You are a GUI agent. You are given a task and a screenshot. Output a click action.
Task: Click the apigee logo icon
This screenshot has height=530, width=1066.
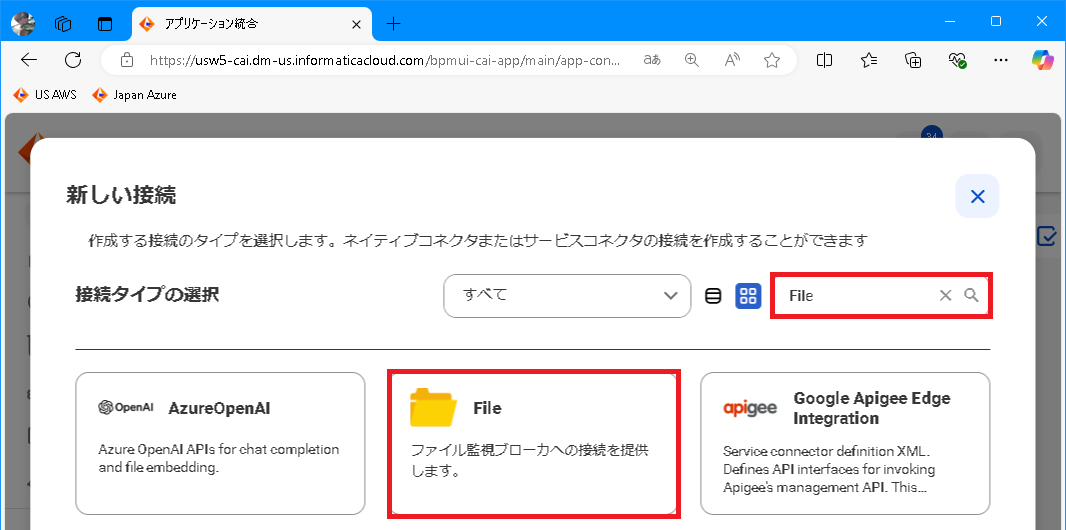(x=750, y=408)
